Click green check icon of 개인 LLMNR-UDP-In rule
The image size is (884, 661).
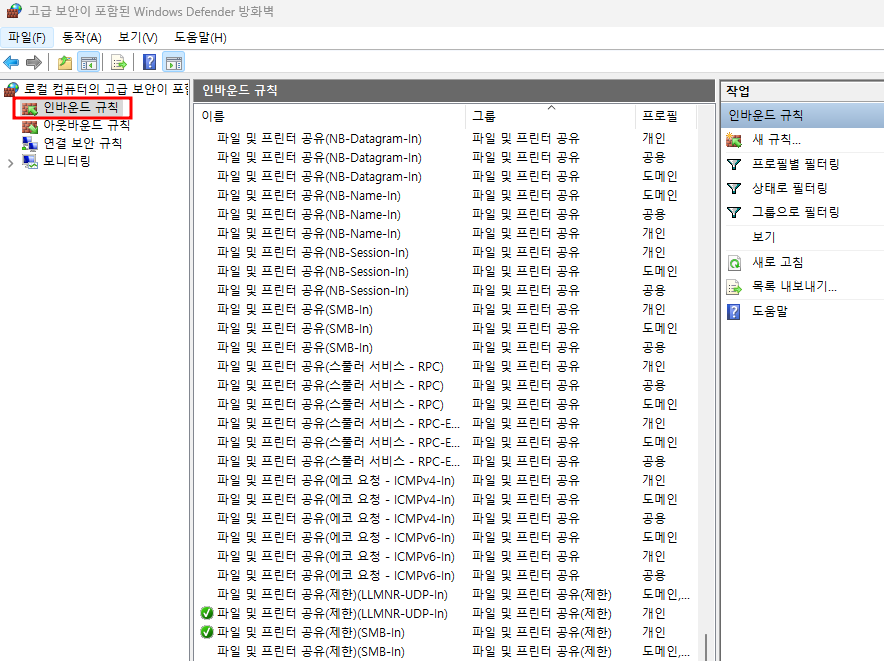pos(207,613)
